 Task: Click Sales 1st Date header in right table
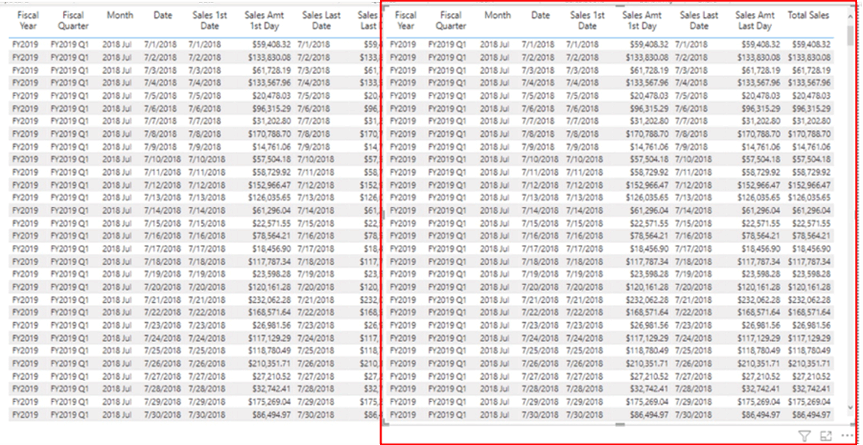(x=587, y=20)
